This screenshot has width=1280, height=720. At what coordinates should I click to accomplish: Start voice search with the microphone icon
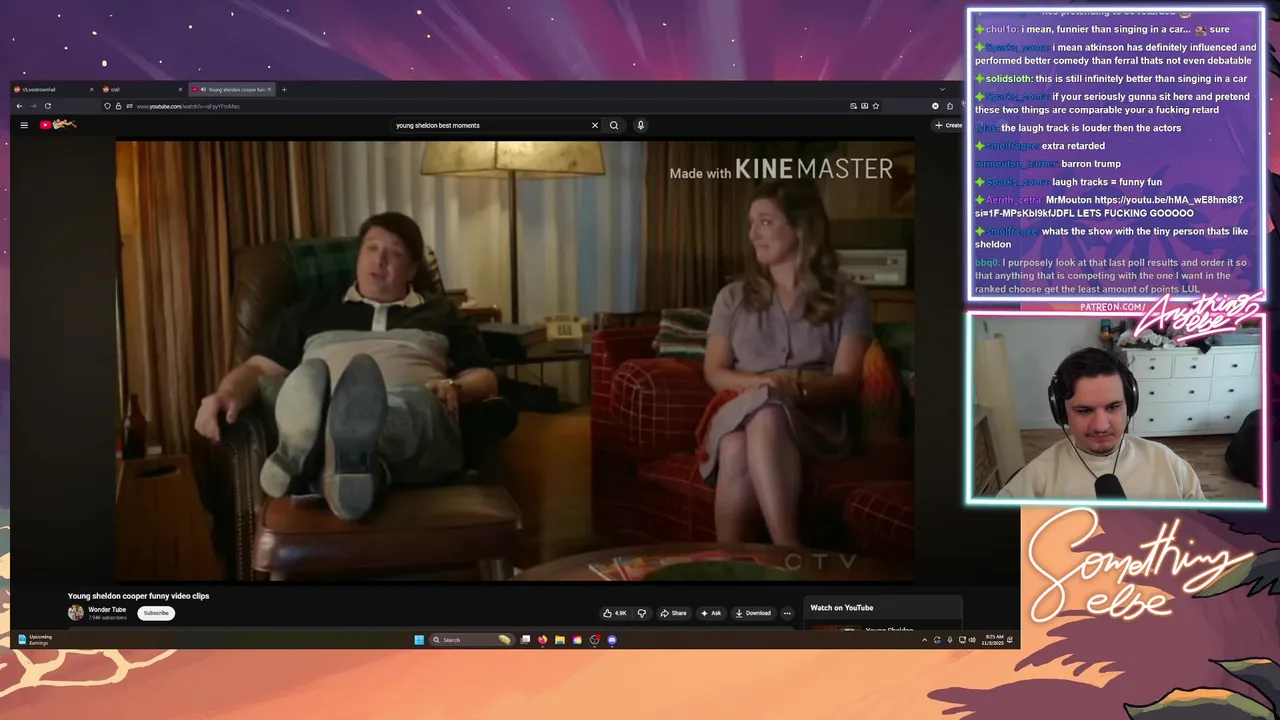[x=640, y=125]
